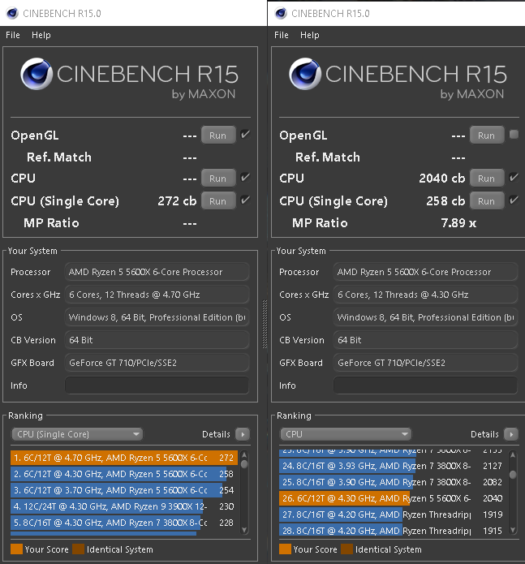Run OpenGL test in left window
This screenshot has height=564, width=525.
click(218, 135)
